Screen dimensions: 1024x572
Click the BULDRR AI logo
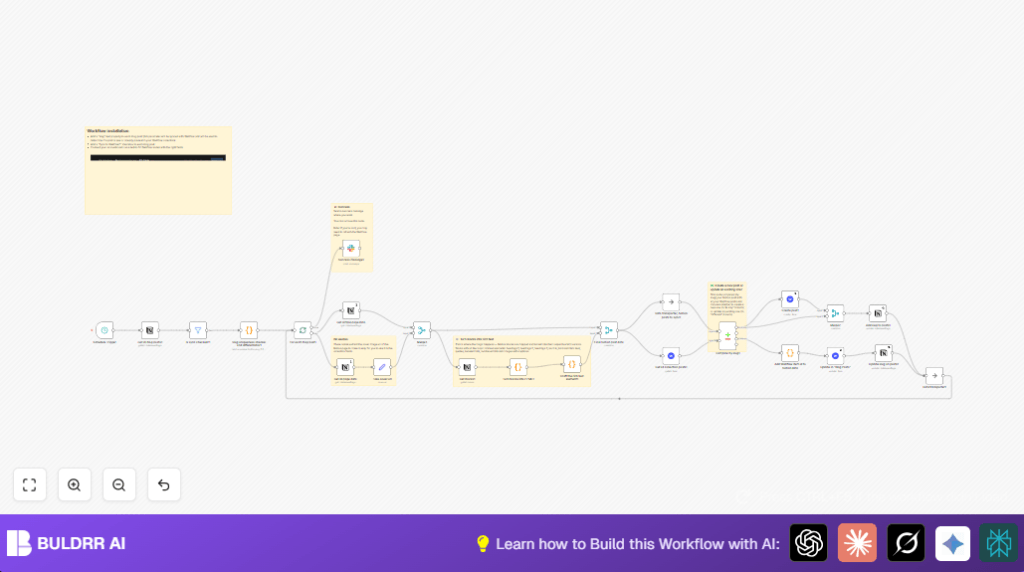pyautogui.click(x=66, y=543)
